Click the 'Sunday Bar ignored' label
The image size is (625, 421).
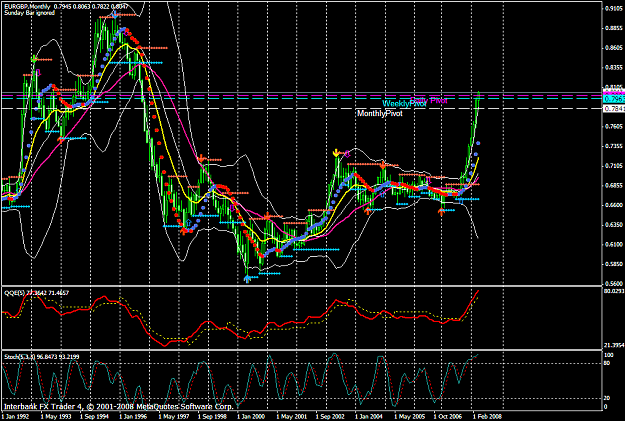coord(29,13)
